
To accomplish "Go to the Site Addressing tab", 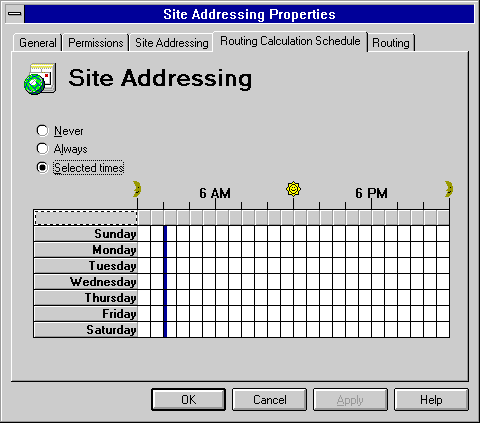I will tap(171, 43).
